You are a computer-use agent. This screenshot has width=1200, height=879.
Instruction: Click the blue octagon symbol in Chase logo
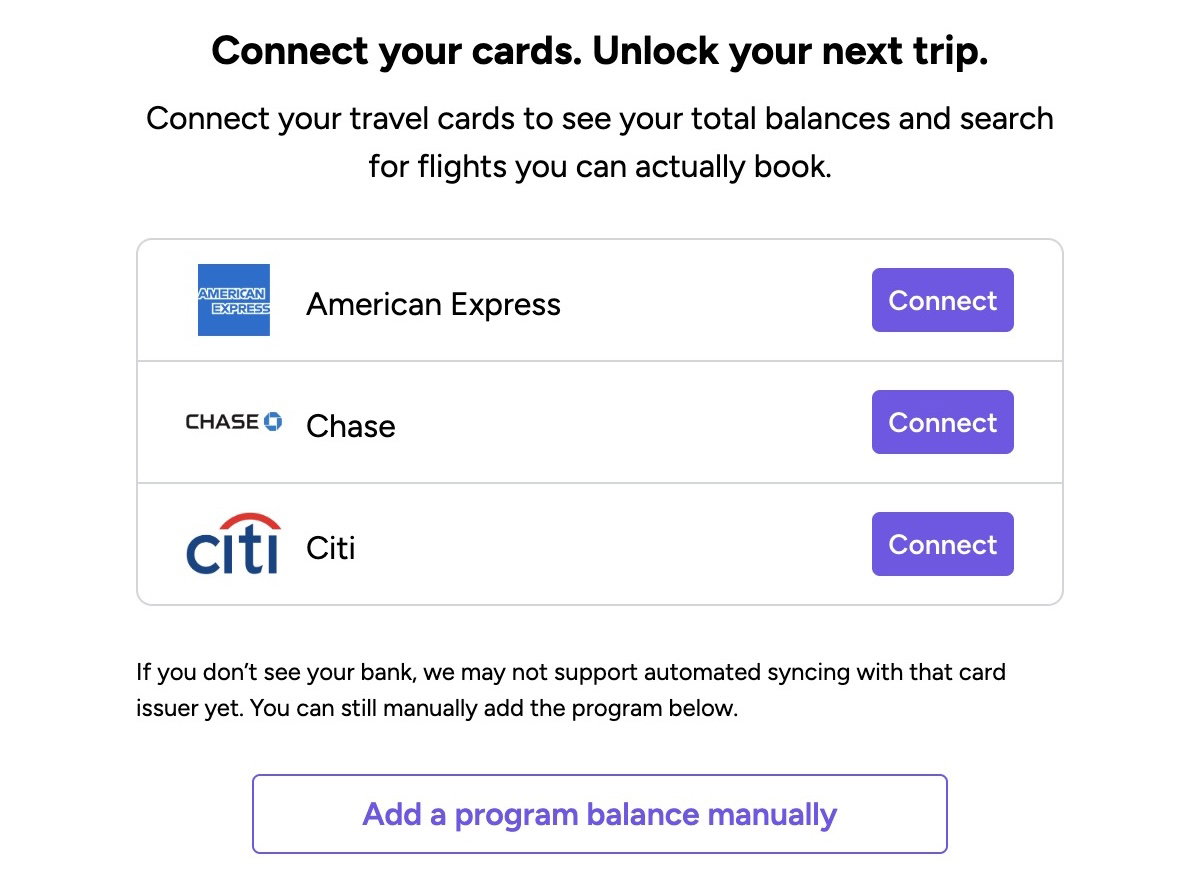272,422
